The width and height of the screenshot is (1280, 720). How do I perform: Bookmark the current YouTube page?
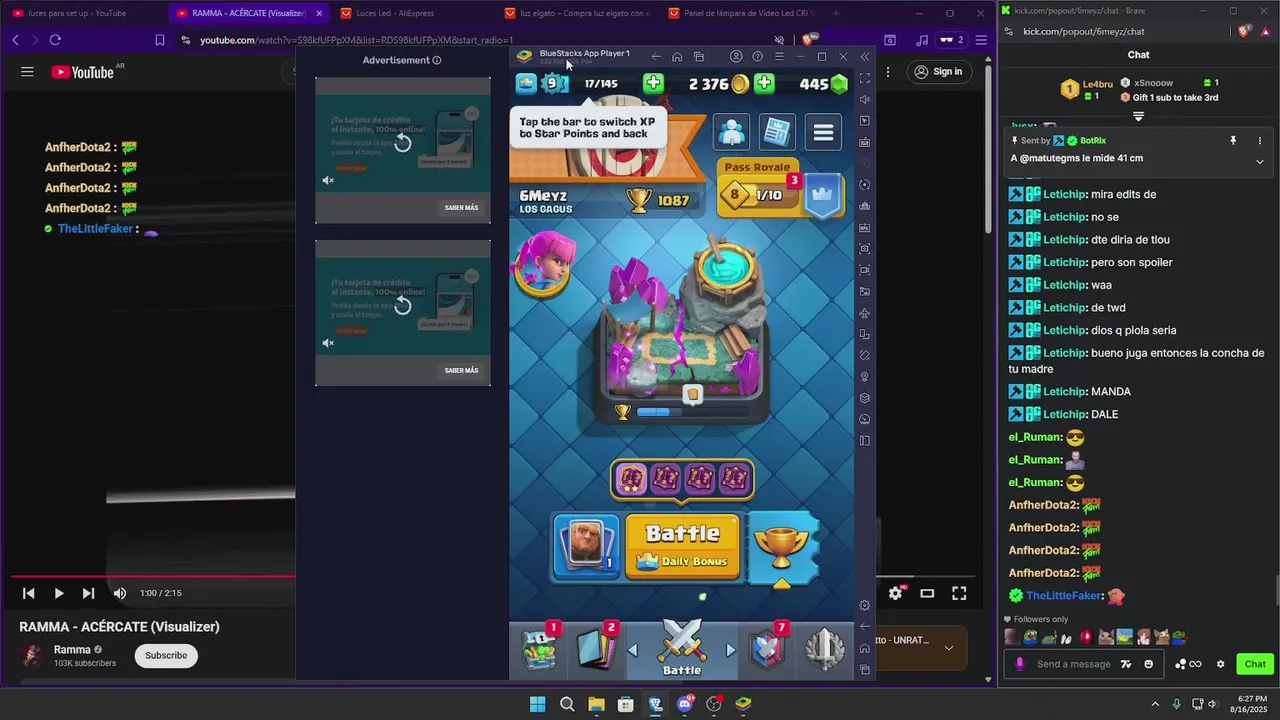(x=160, y=40)
